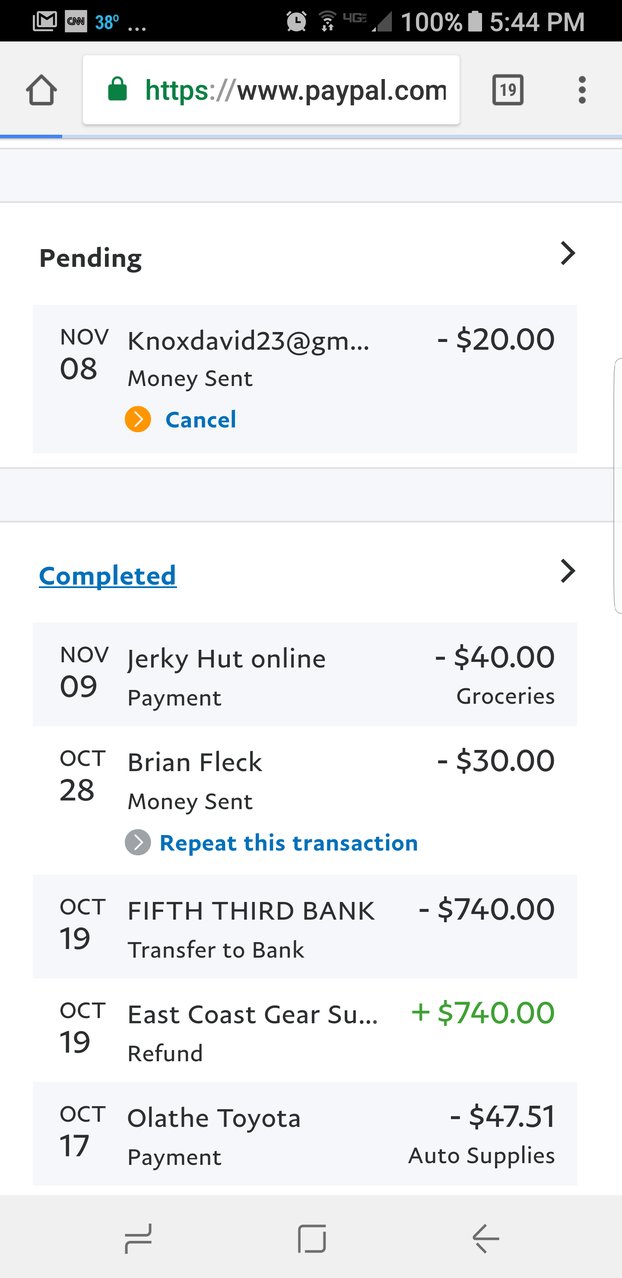Tap the orange arrow icon beside Cancel
Viewport: 622px width, 1278px height.
point(138,420)
